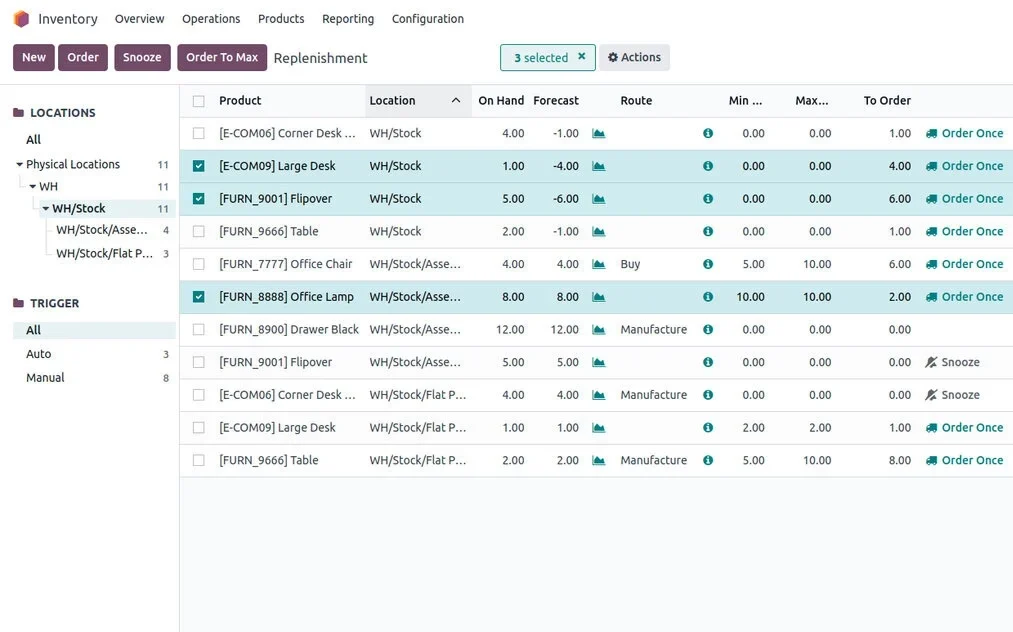Click the Order To Max button
The image size is (1013, 632).
pos(222,57)
